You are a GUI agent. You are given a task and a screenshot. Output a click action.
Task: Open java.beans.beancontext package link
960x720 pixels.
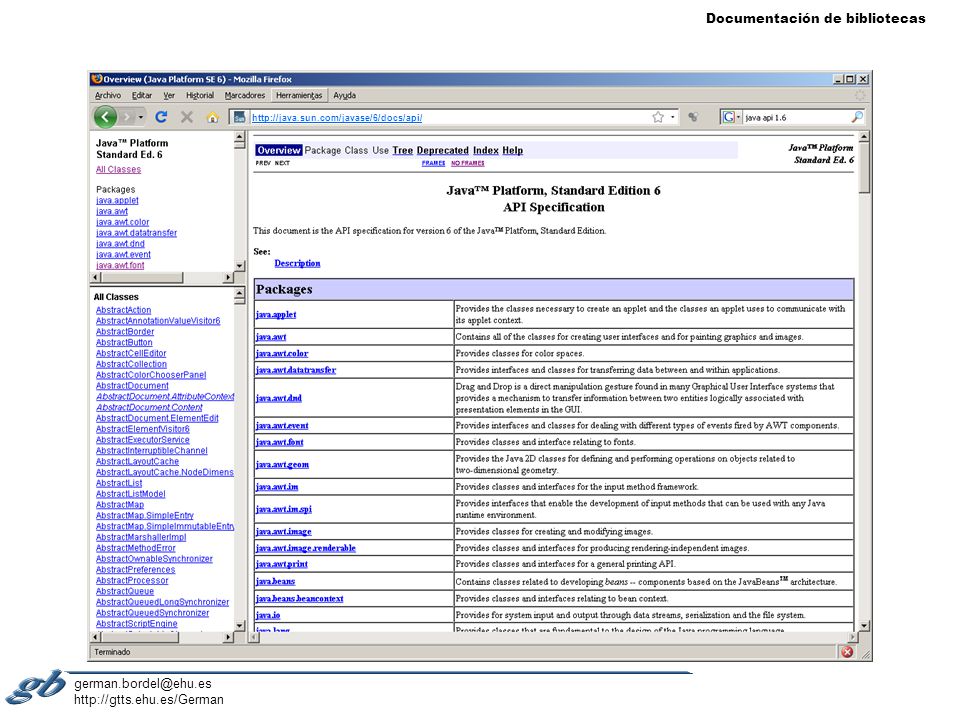299,599
